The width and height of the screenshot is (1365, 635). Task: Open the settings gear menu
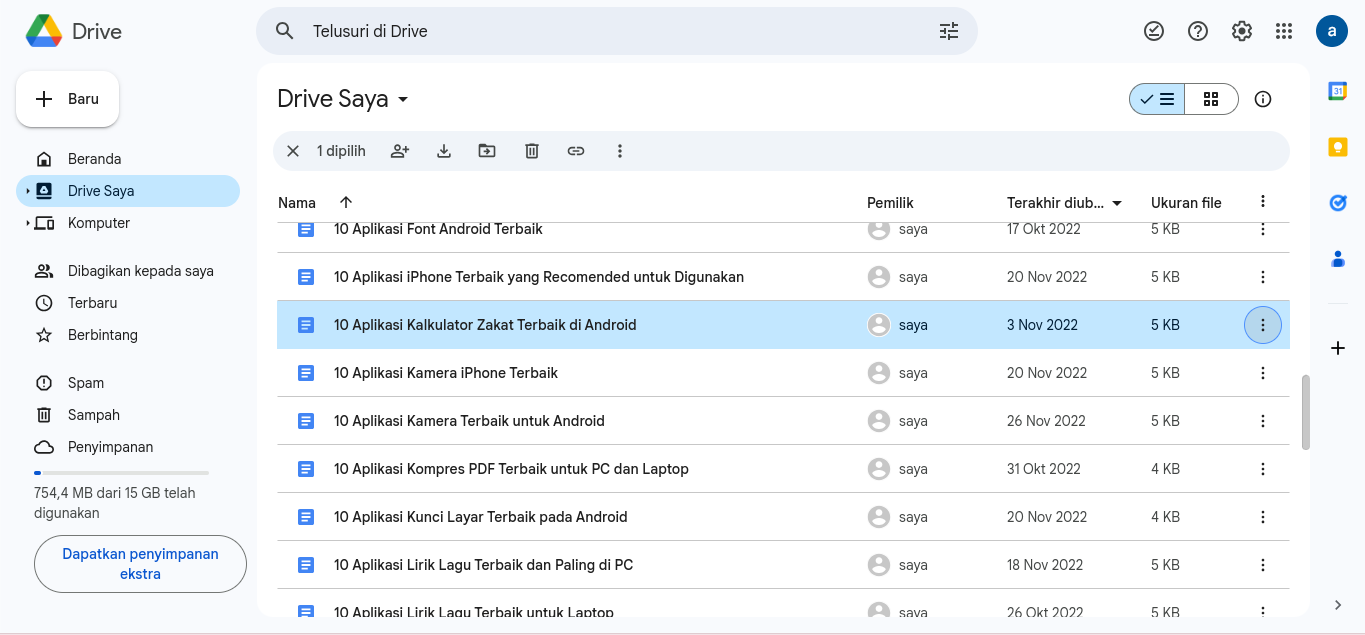[x=1241, y=31]
